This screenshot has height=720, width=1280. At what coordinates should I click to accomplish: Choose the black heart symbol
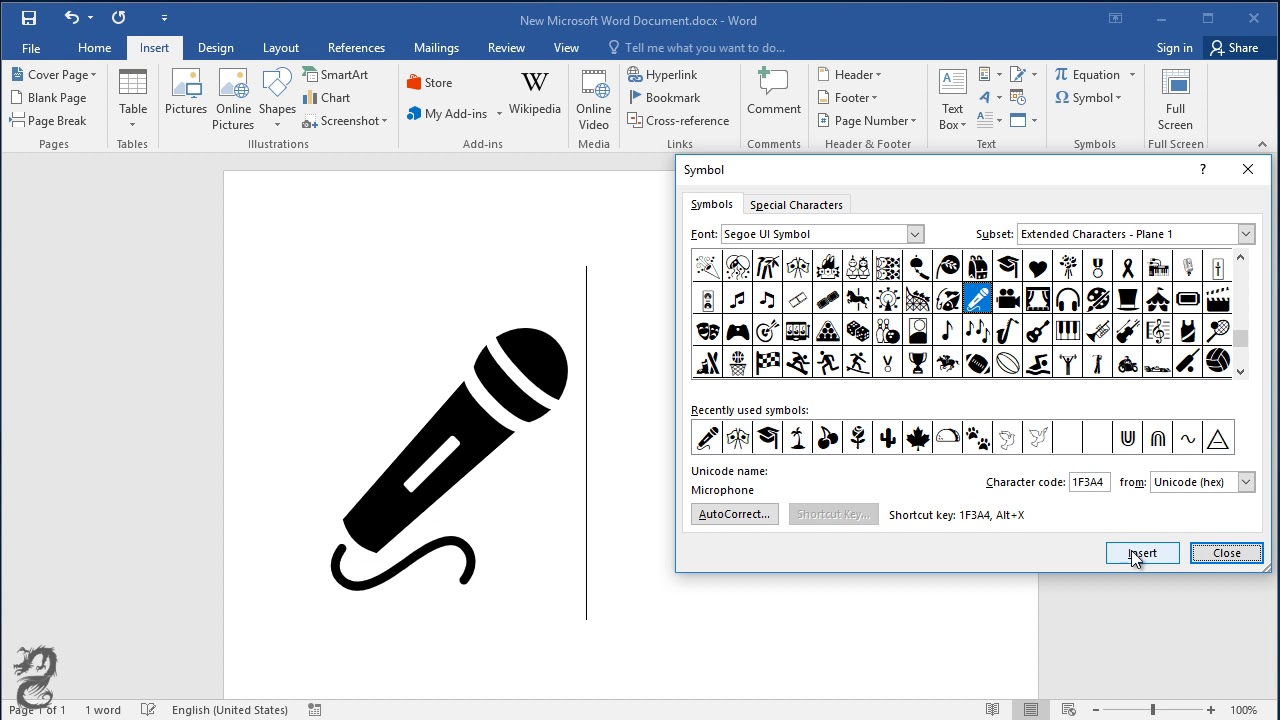[x=1038, y=267]
